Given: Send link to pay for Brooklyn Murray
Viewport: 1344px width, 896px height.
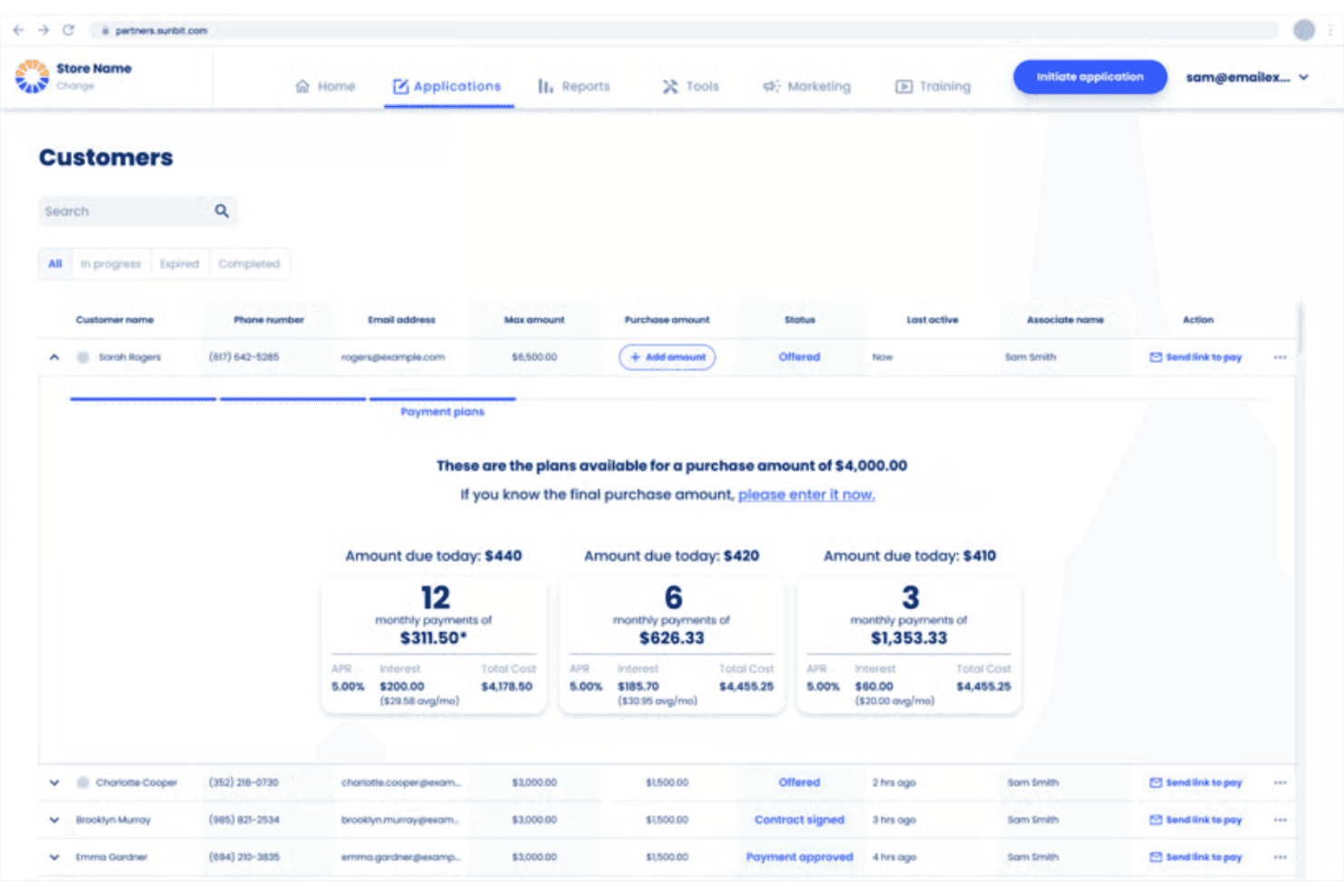Looking at the screenshot, I should click(1195, 820).
